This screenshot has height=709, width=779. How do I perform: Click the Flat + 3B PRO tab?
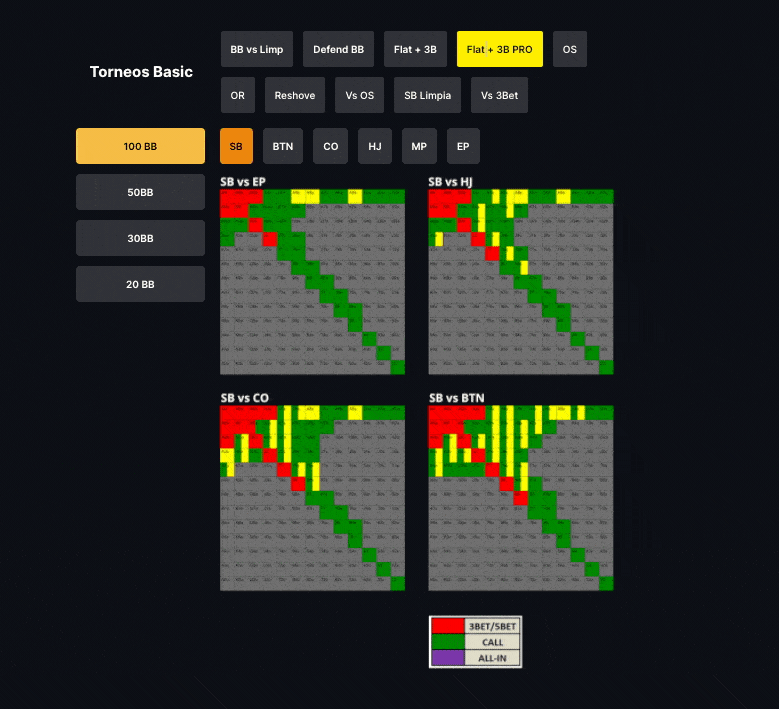[x=499, y=49]
